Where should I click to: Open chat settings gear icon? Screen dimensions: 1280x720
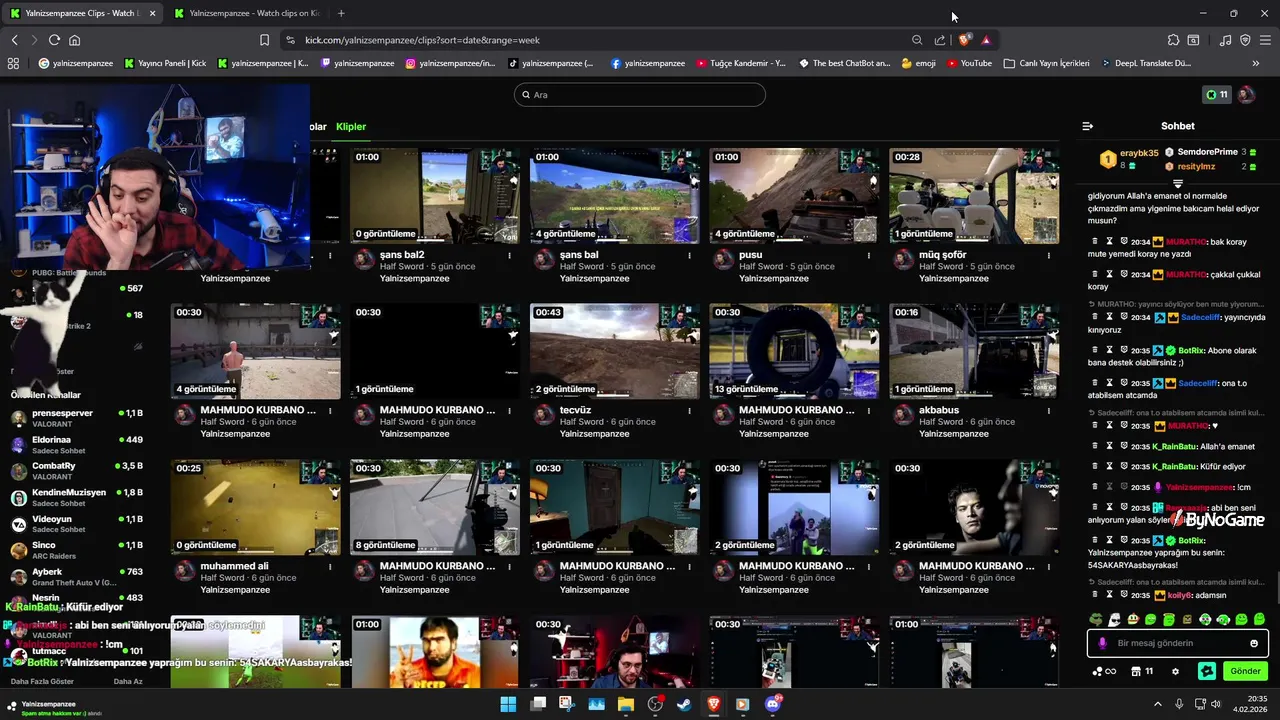tap(1175, 671)
